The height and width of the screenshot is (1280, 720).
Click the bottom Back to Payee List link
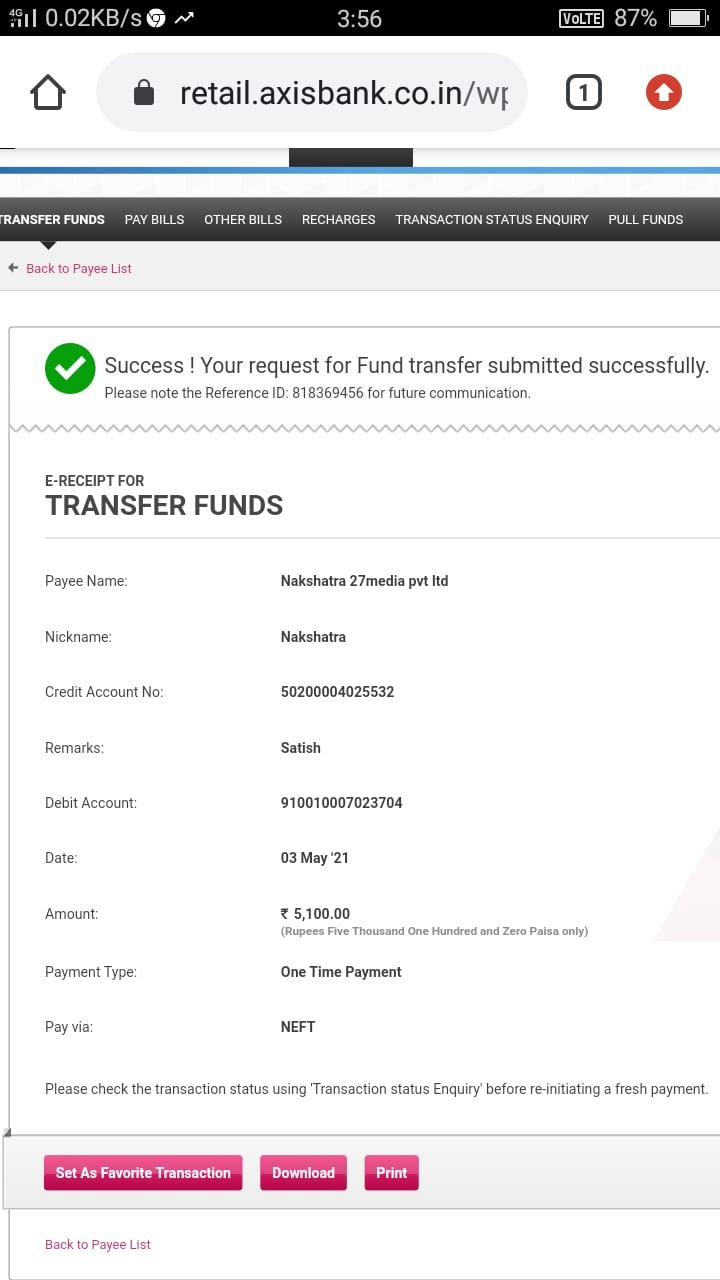[x=98, y=1244]
